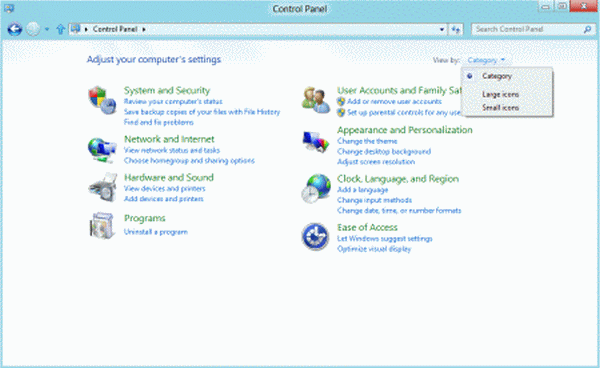Open the recent locations dropdown arrow
Image resolution: width=600 pixels, height=368 pixels.
coord(47,29)
